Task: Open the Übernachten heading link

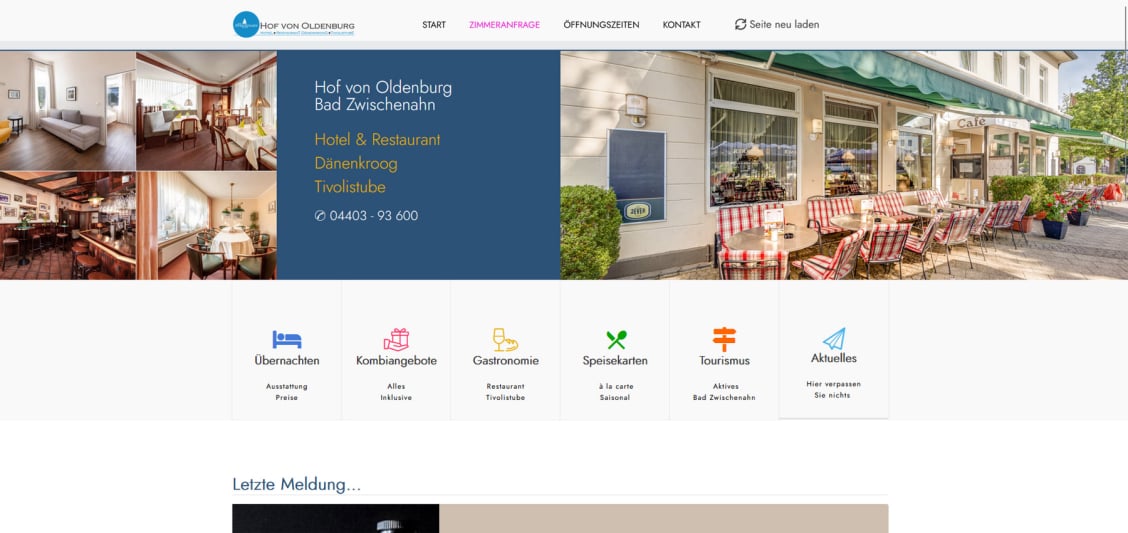Action: tap(287, 361)
